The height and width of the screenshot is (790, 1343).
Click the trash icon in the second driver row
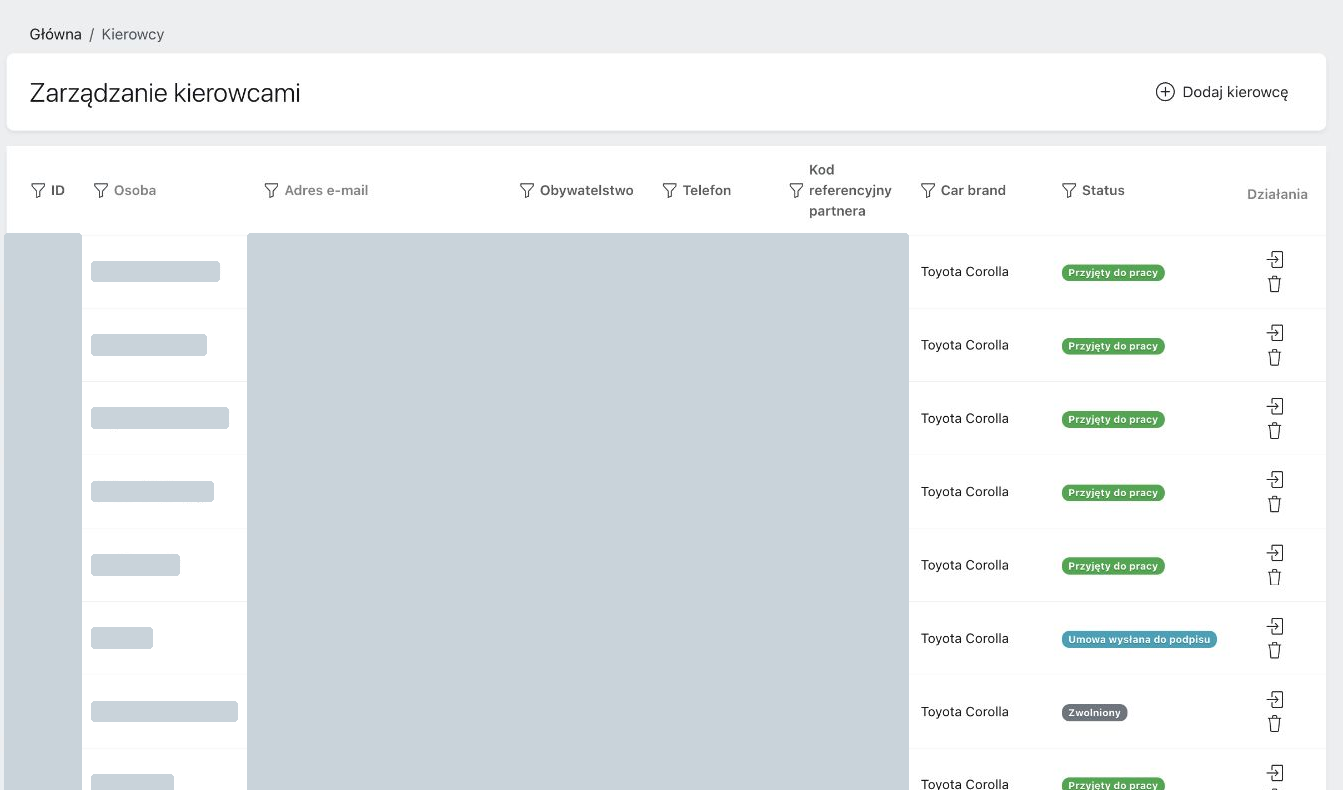[1275, 357]
